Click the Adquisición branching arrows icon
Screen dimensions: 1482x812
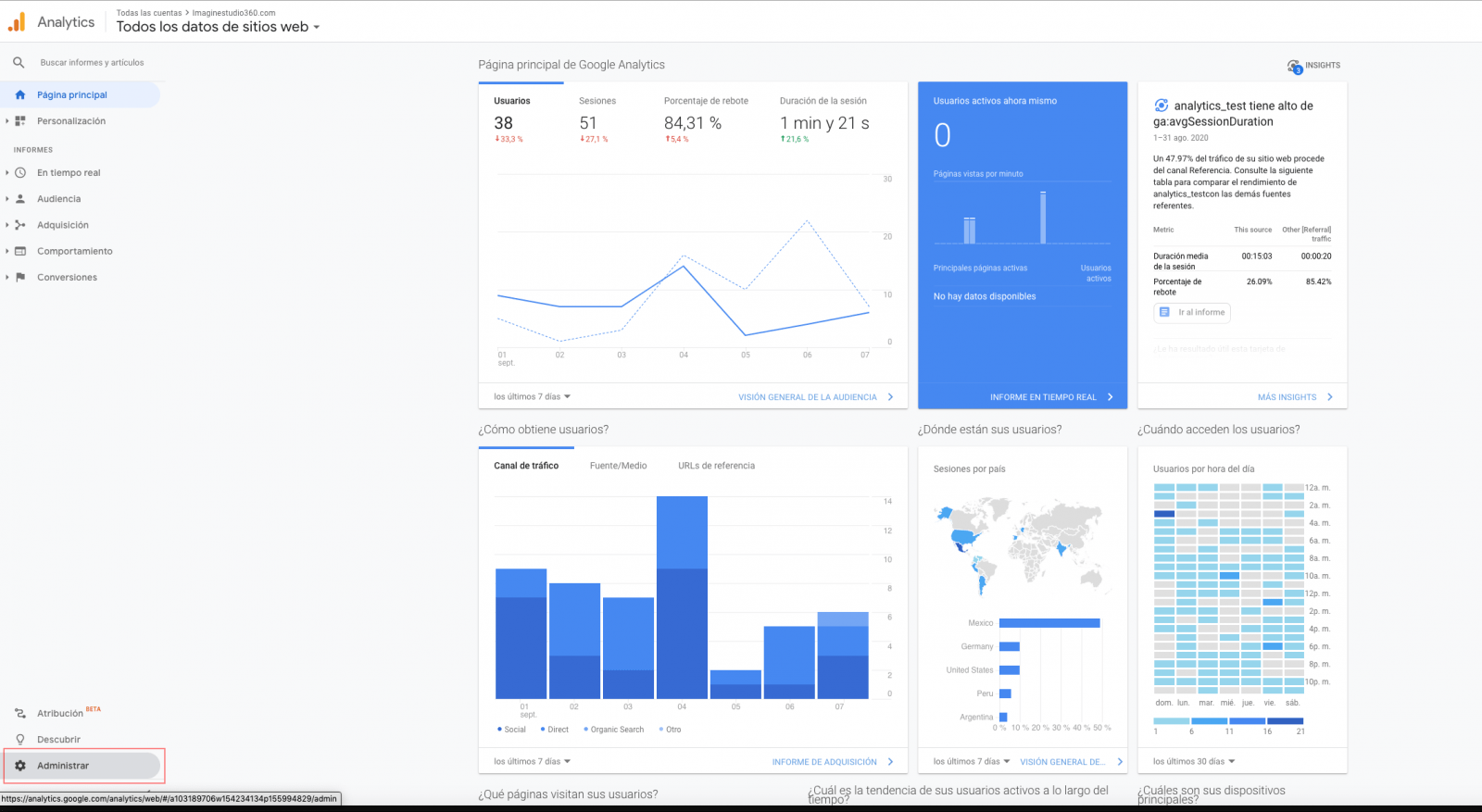pyautogui.click(x=20, y=225)
